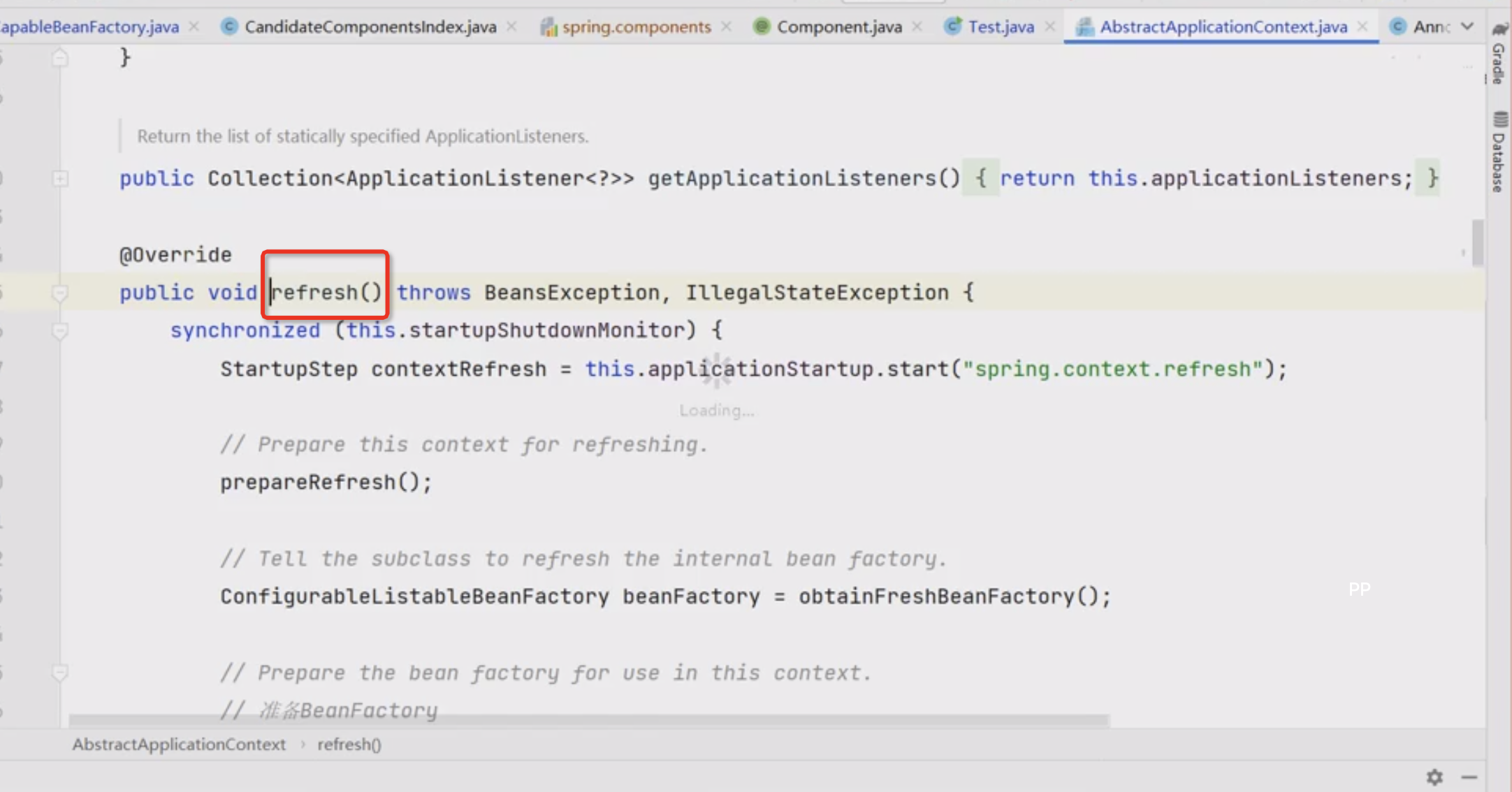Close the Component.java tab

(917, 27)
